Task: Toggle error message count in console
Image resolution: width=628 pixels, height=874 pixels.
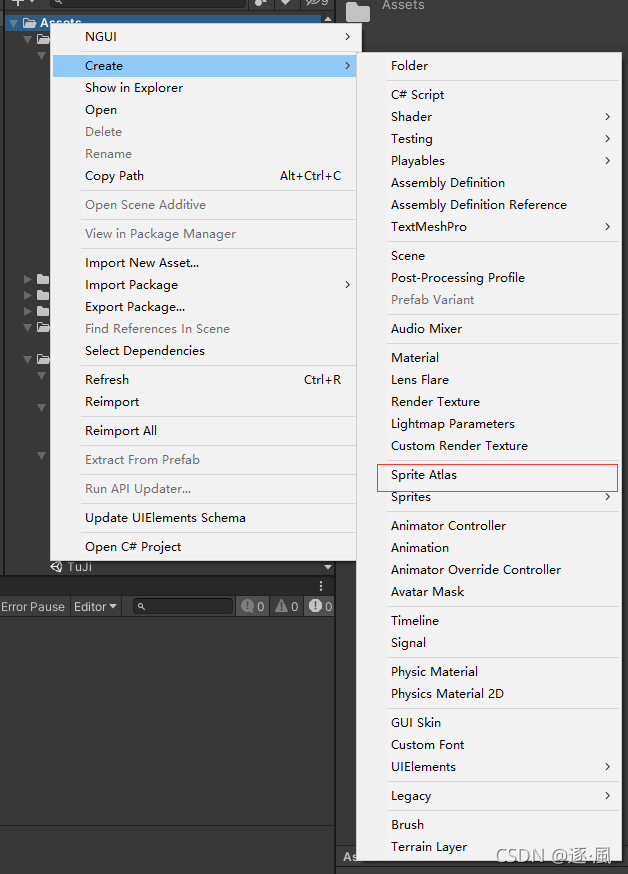Action: tap(320, 606)
